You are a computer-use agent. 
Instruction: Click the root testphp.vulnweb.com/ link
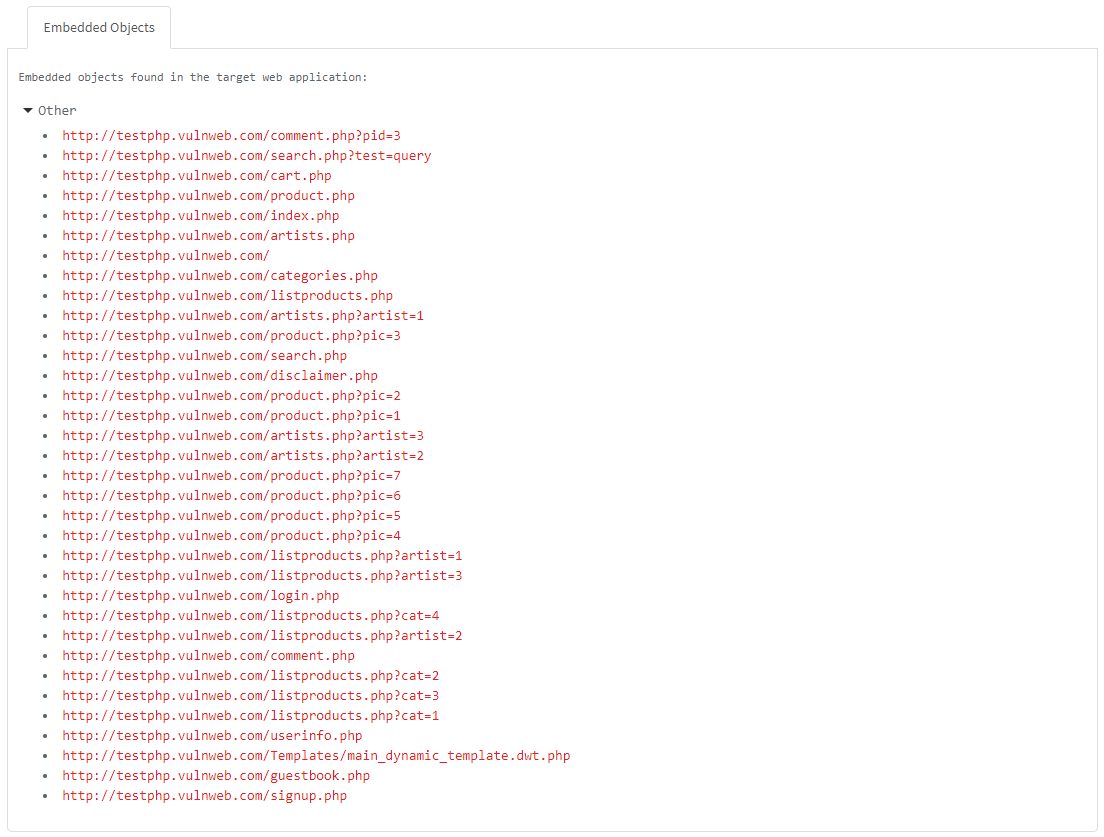pos(166,256)
